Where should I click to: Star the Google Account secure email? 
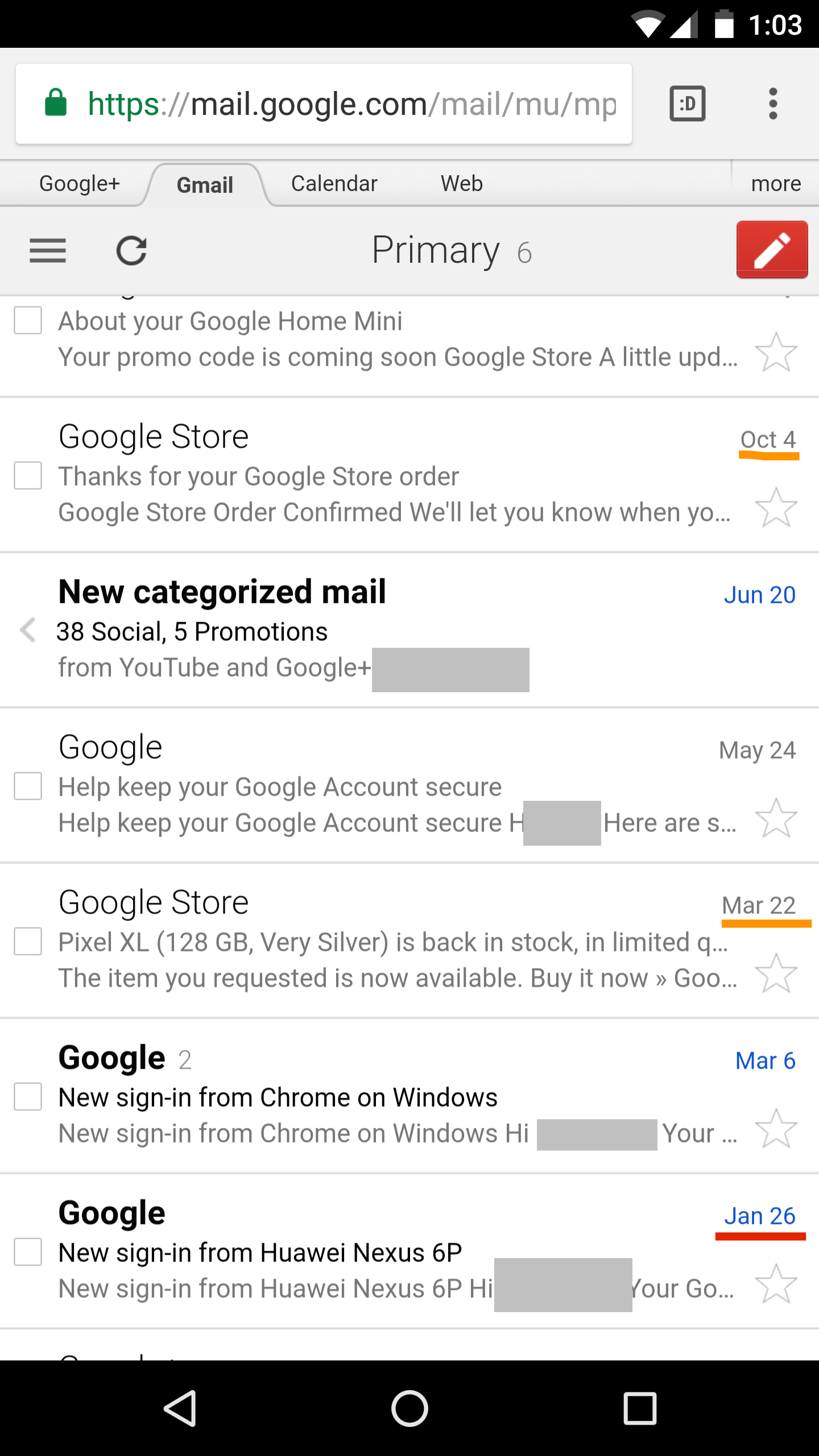coord(776,818)
